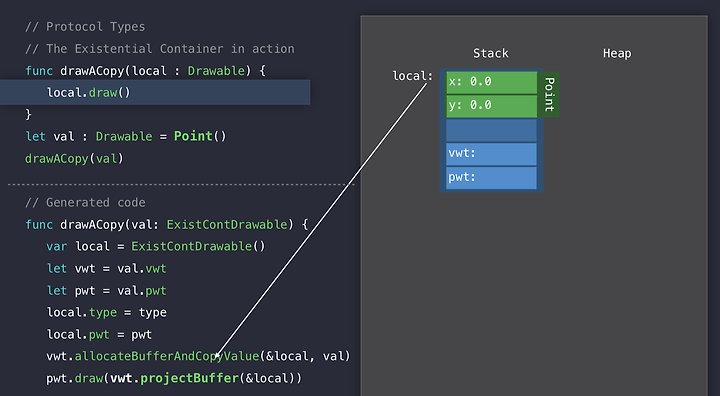Select the vwt: cell in the stack

click(491, 154)
